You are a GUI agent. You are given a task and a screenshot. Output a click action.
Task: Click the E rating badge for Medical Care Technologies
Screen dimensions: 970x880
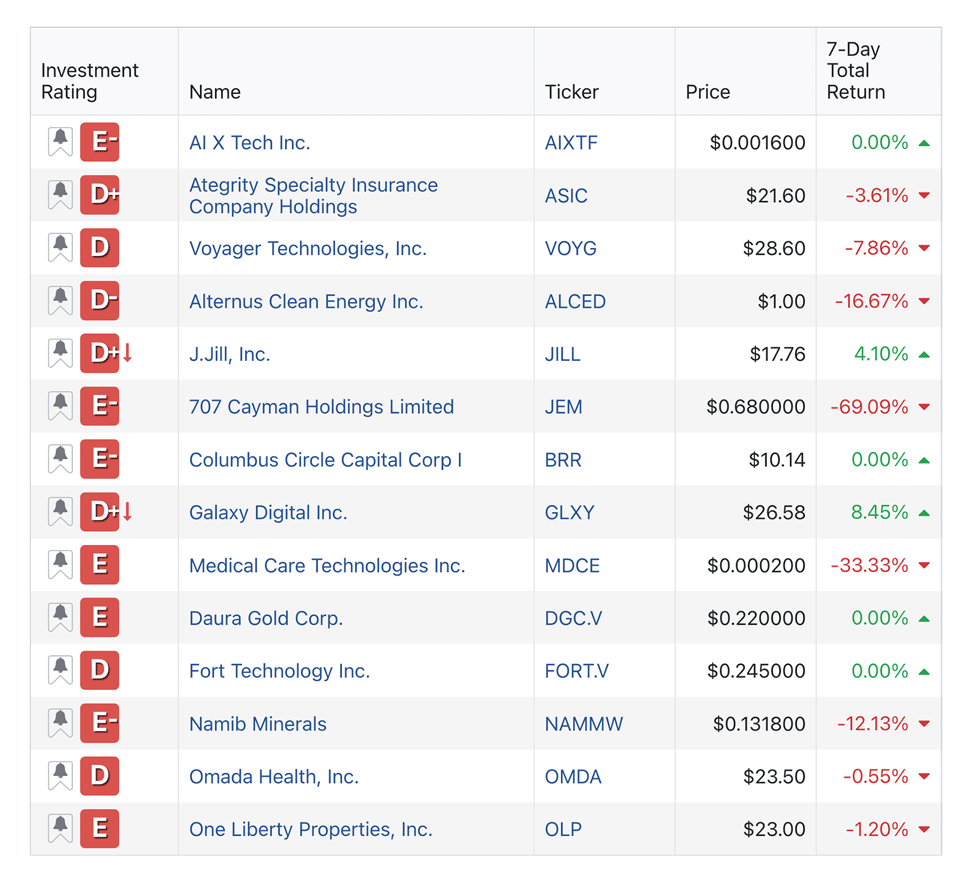100,565
